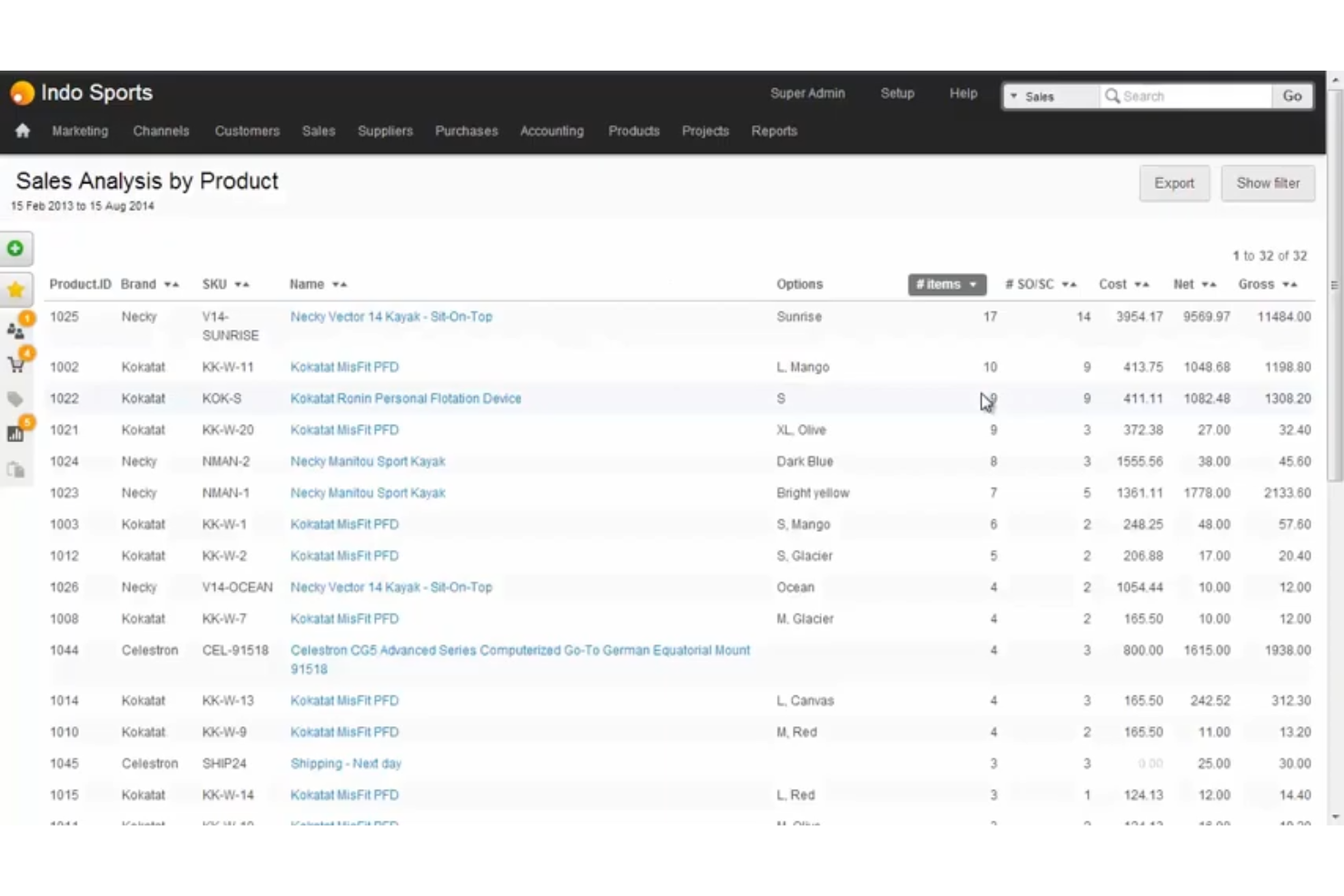Open Necky Vector 14 Kayak link for Ocean
Screen dimensions: 1344x896
point(391,587)
